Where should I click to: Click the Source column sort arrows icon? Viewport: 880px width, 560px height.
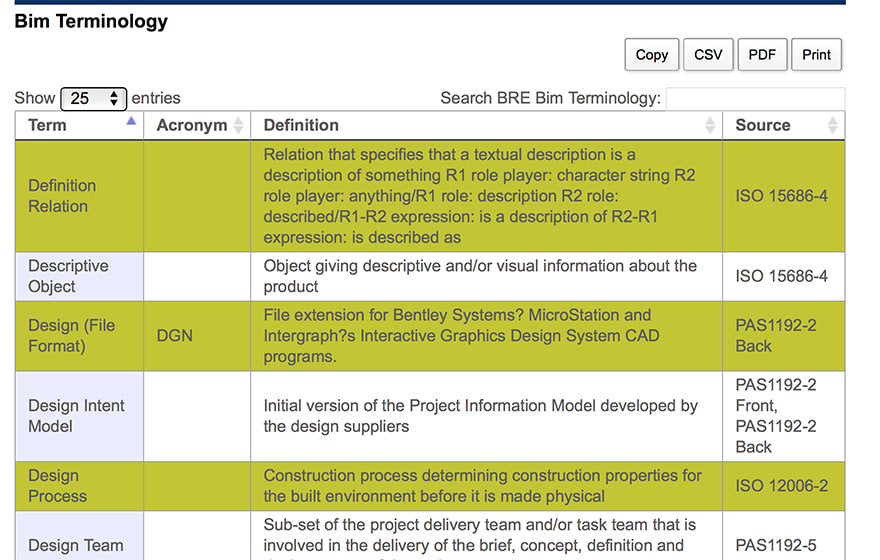click(833, 125)
